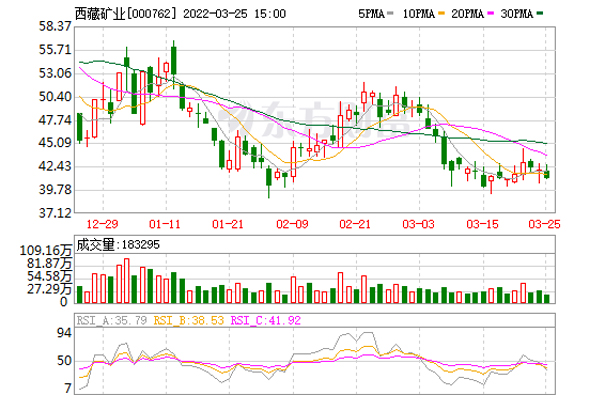Click the RSI_B:38.53 indicator label
Image resolution: width=600 pixels, height=400 pixels.
[x=191, y=321]
